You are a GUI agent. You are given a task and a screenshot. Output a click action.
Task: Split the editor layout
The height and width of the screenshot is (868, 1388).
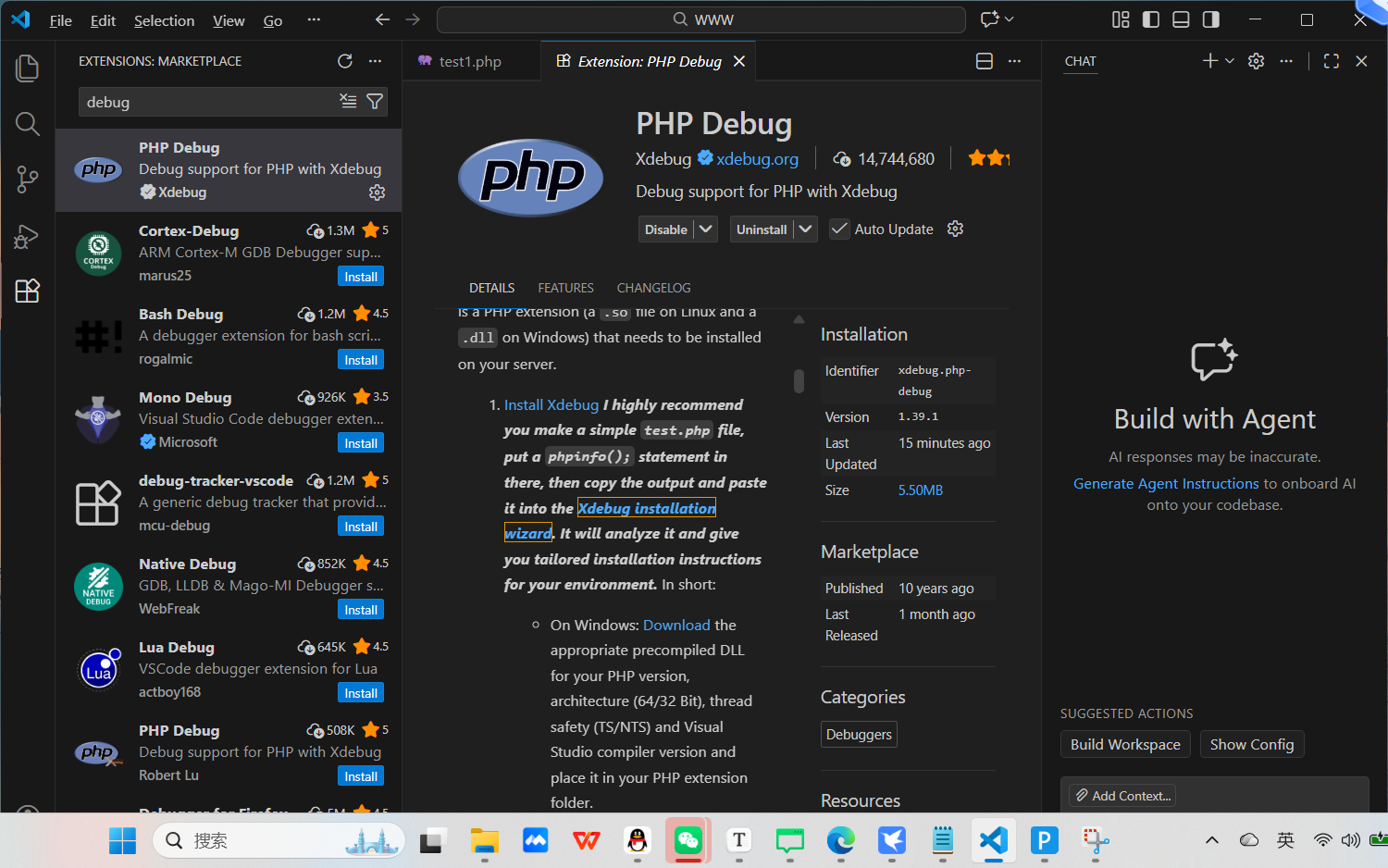coord(985,61)
